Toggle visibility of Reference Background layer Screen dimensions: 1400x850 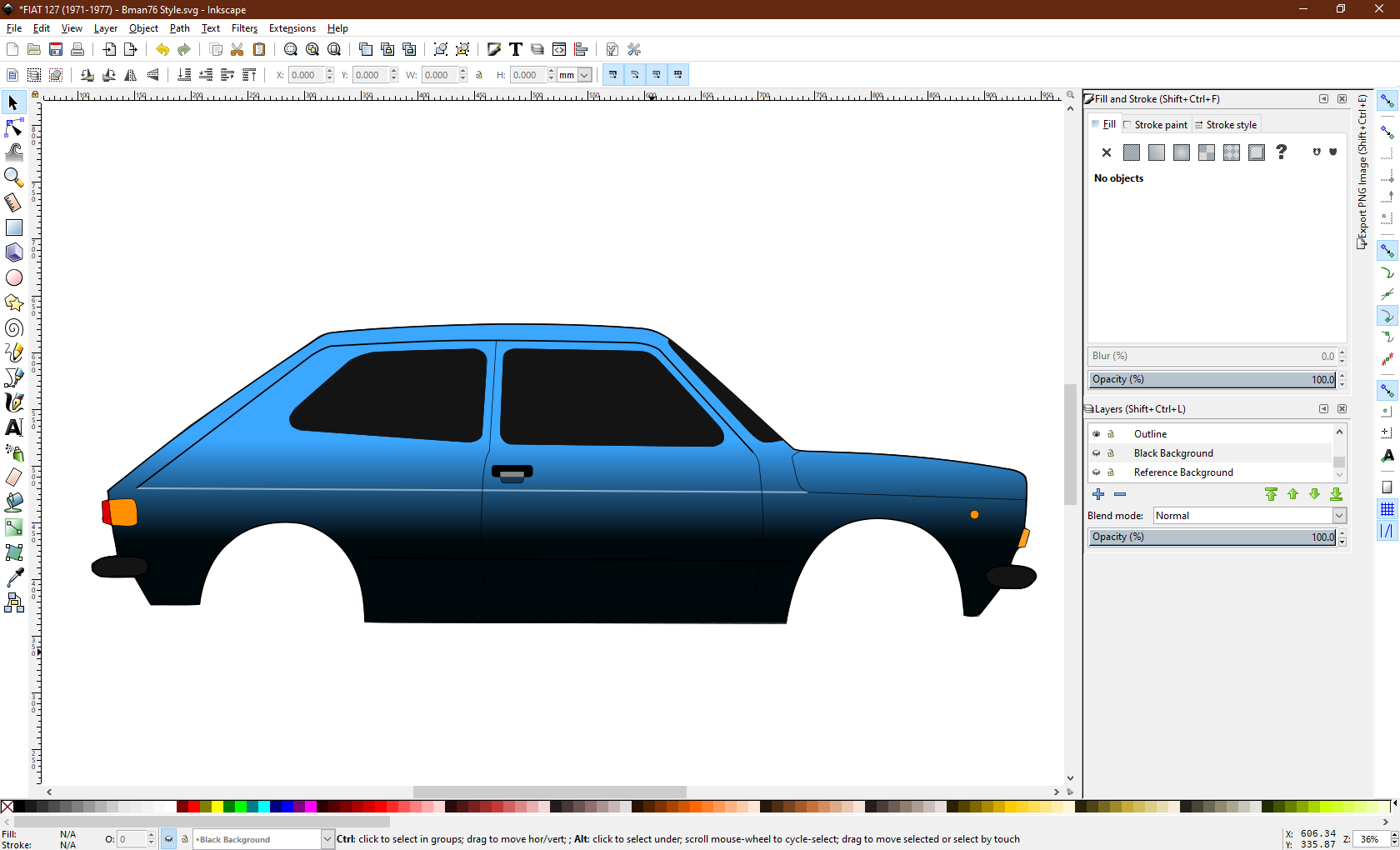coord(1097,472)
